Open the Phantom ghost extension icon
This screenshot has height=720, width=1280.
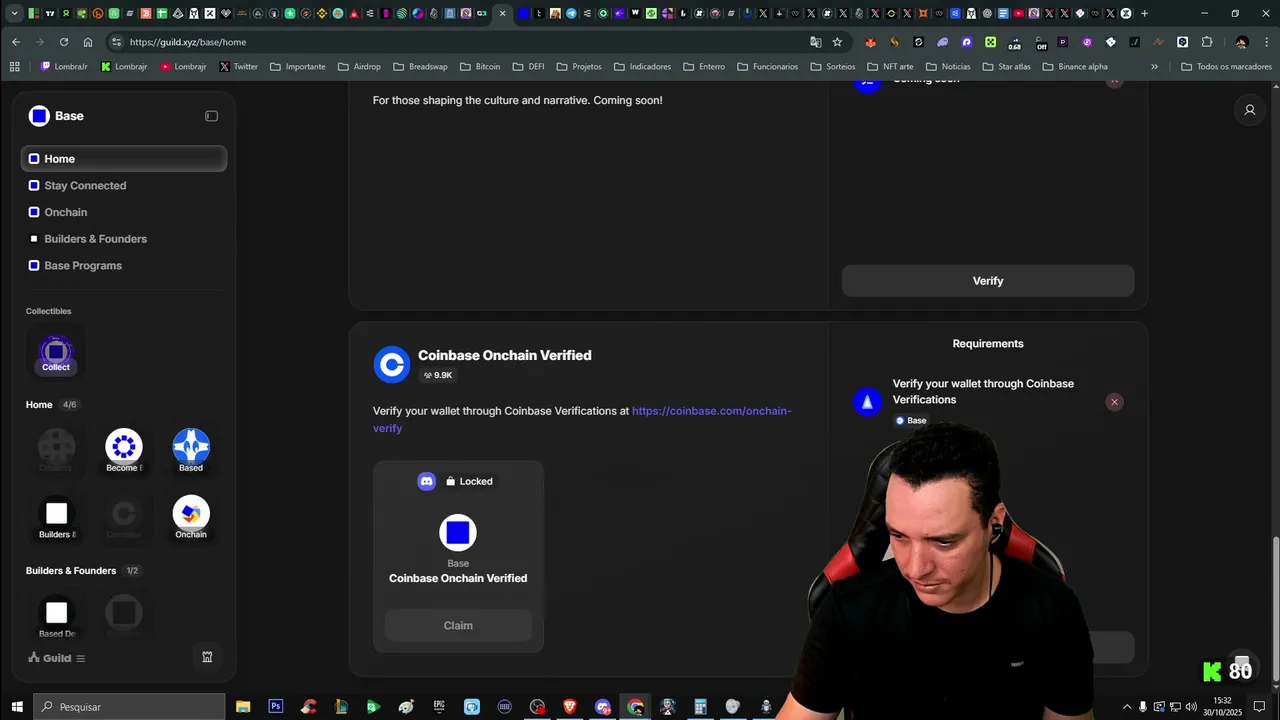pyautogui.click(x=942, y=42)
